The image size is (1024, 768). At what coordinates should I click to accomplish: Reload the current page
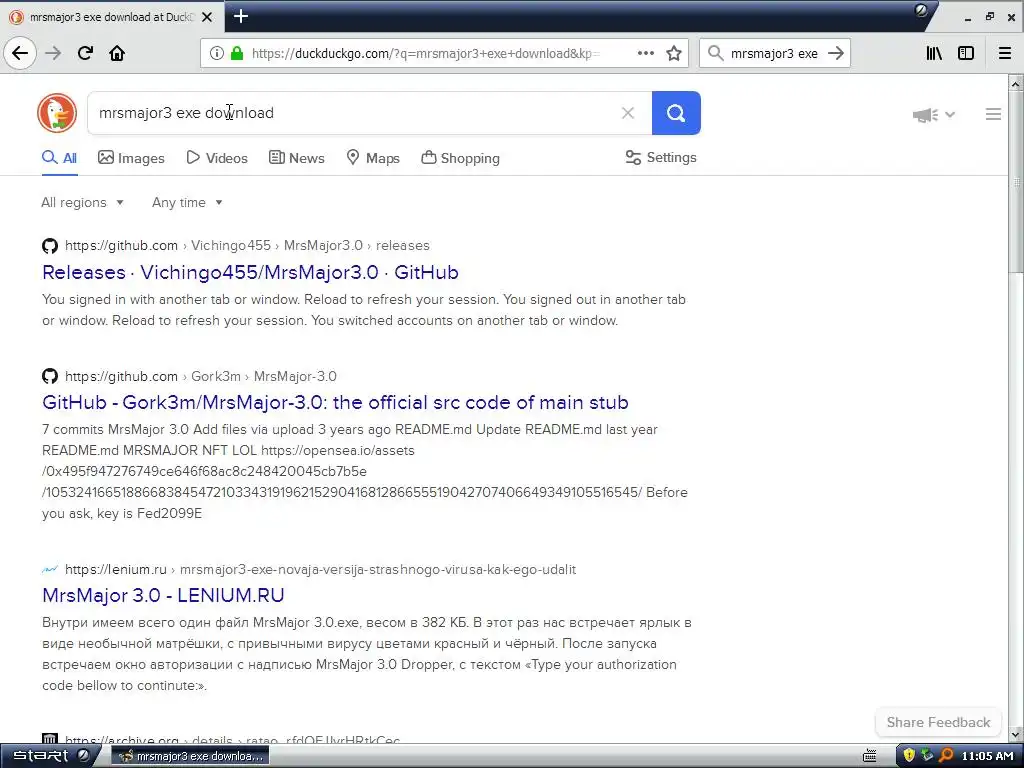[x=85, y=53]
